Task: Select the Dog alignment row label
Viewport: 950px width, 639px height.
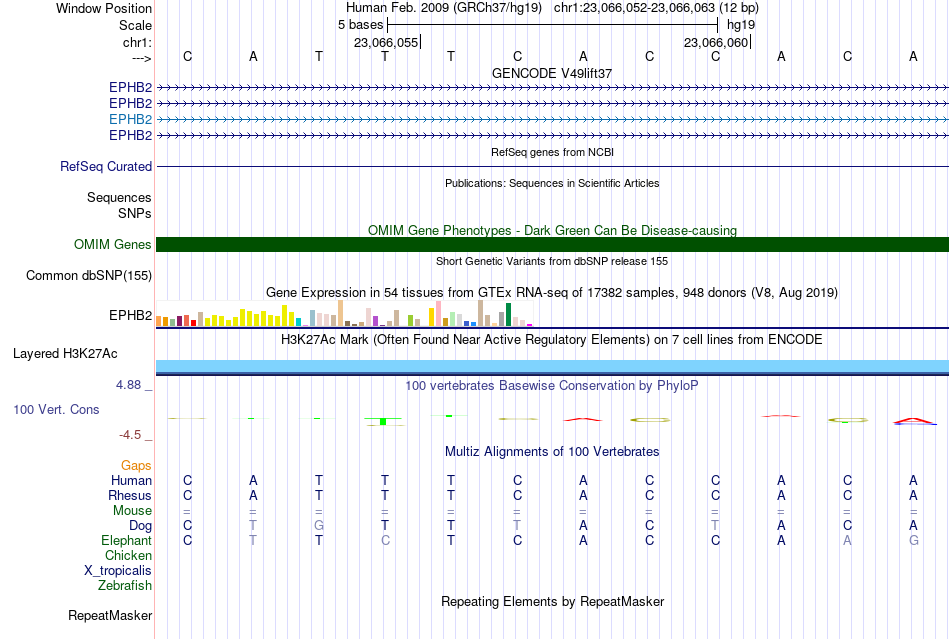Action: pos(141,526)
